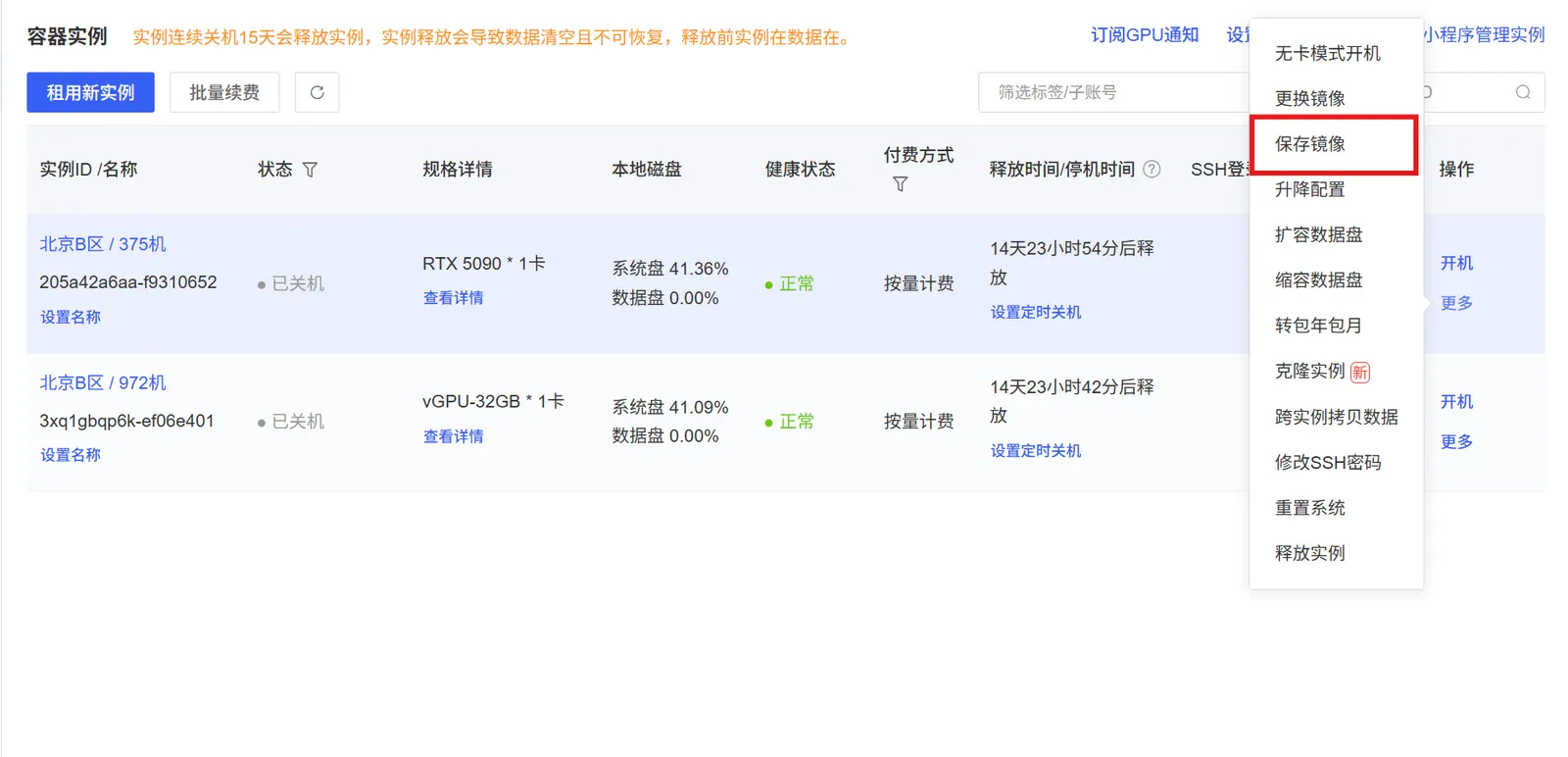Open the 北京B区 / 375机 link
Viewport: 1568px width, 757px height.
point(103,244)
